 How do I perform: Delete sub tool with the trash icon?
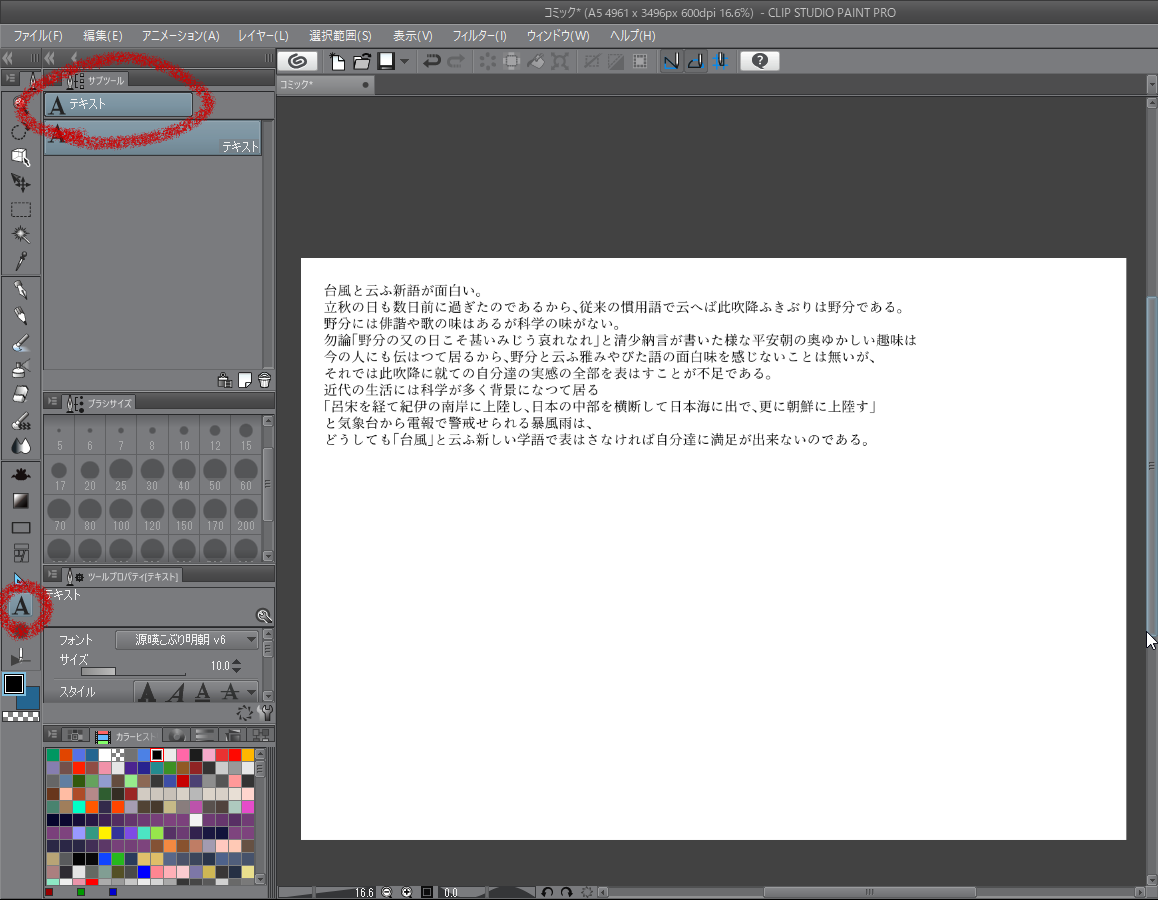click(264, 380)
